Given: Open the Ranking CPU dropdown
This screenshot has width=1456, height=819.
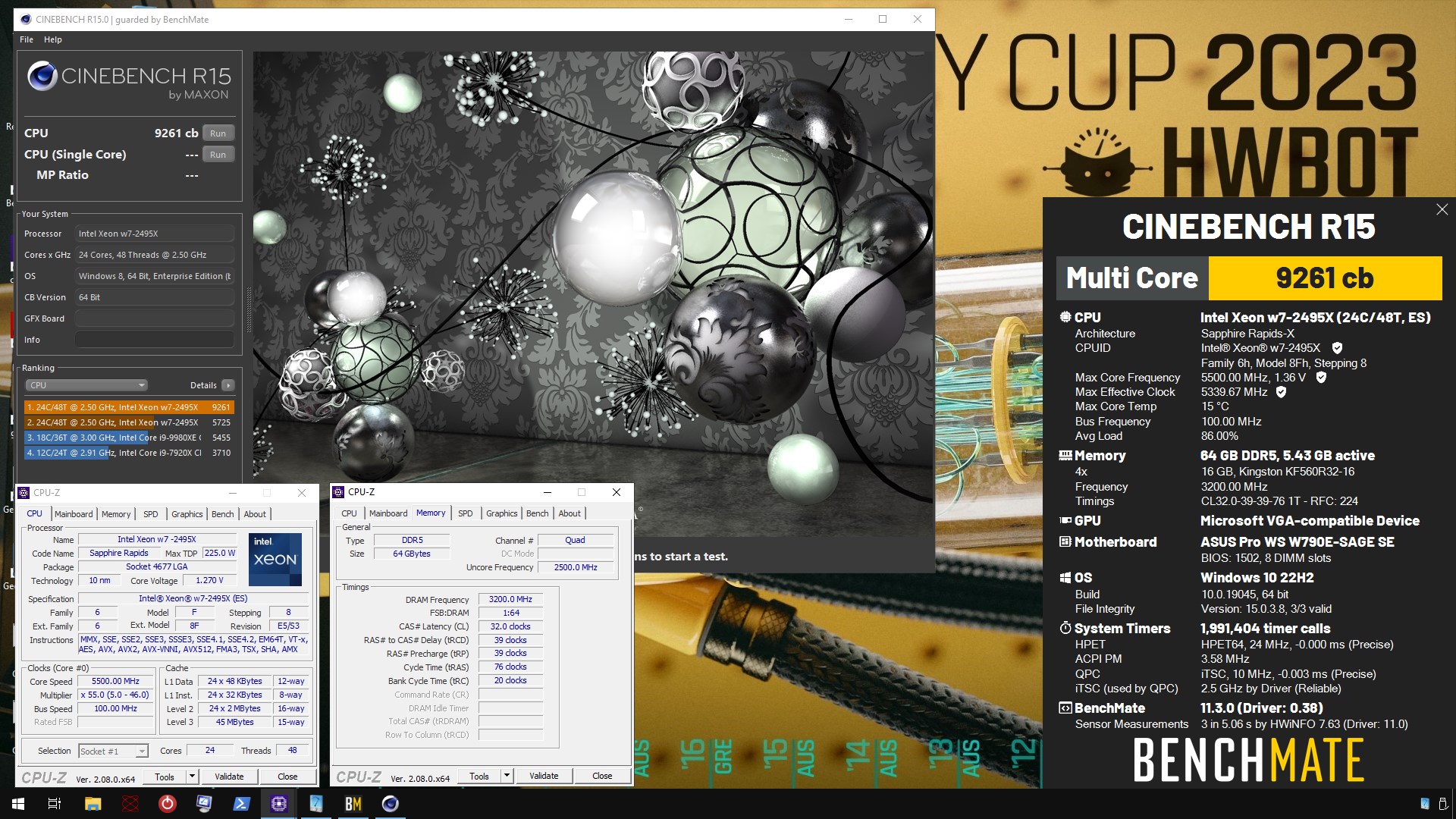Looking at the screenshot, I should coord(86,385).
